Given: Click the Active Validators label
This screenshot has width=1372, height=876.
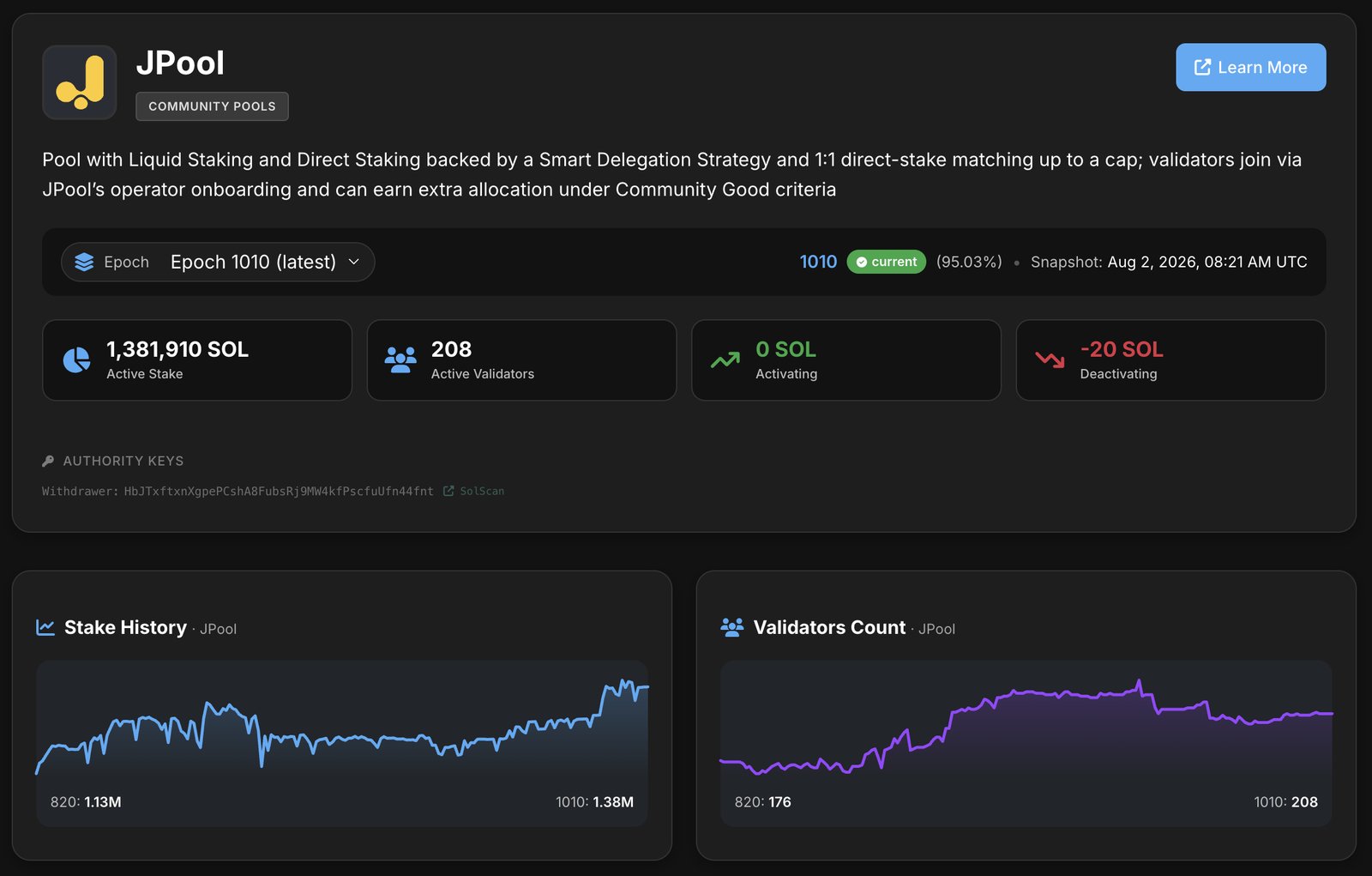Looking at the screenshot, I should coord(483,374).
